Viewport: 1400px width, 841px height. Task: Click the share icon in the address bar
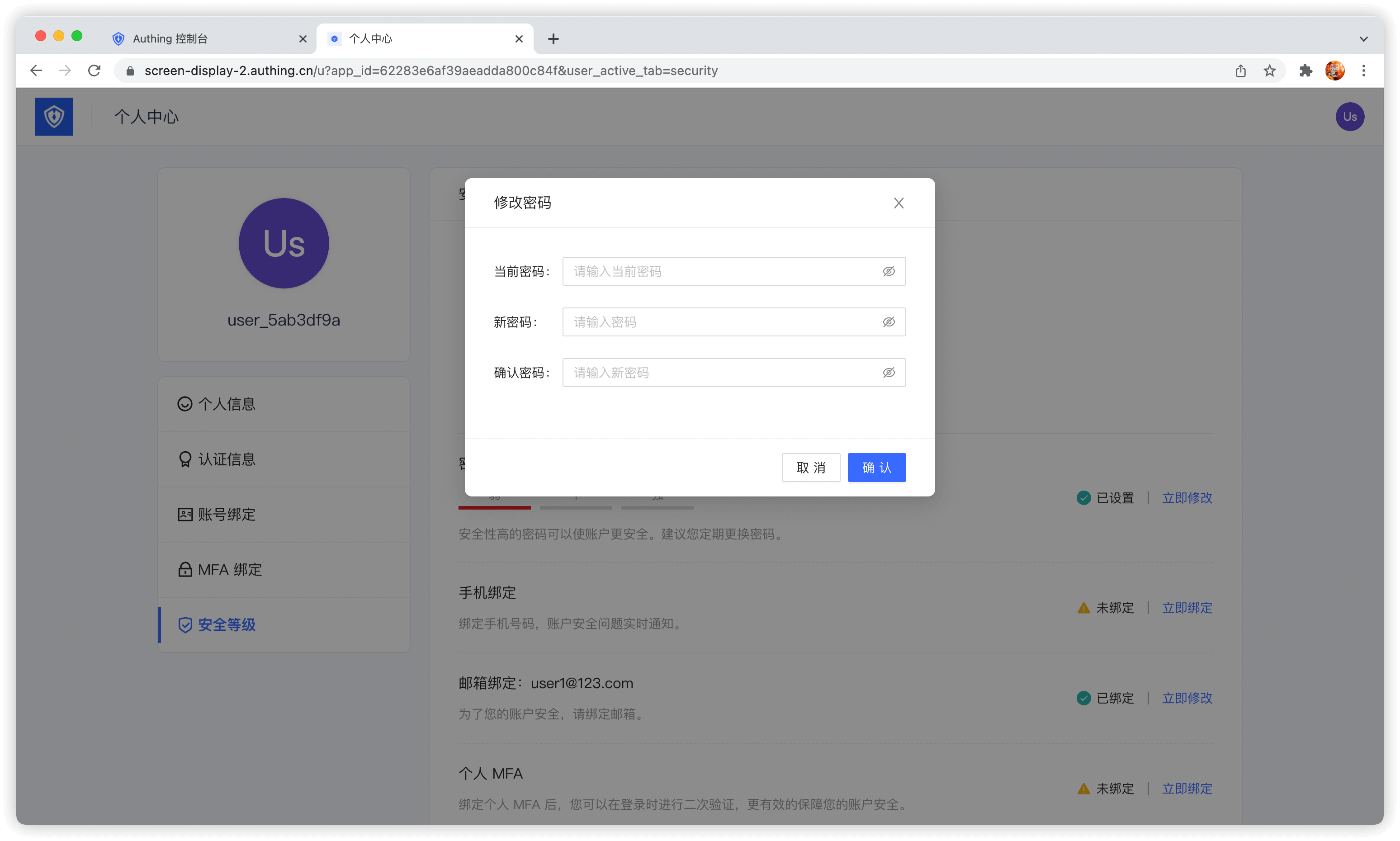(x=1241, y=70)
